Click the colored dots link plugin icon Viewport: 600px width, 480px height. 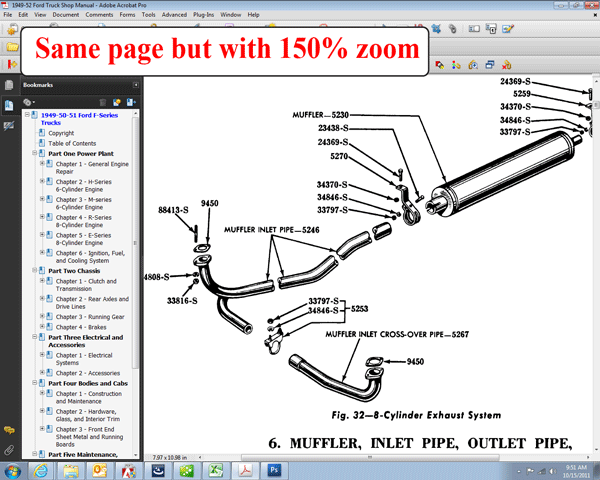click(x=456, y=65)
